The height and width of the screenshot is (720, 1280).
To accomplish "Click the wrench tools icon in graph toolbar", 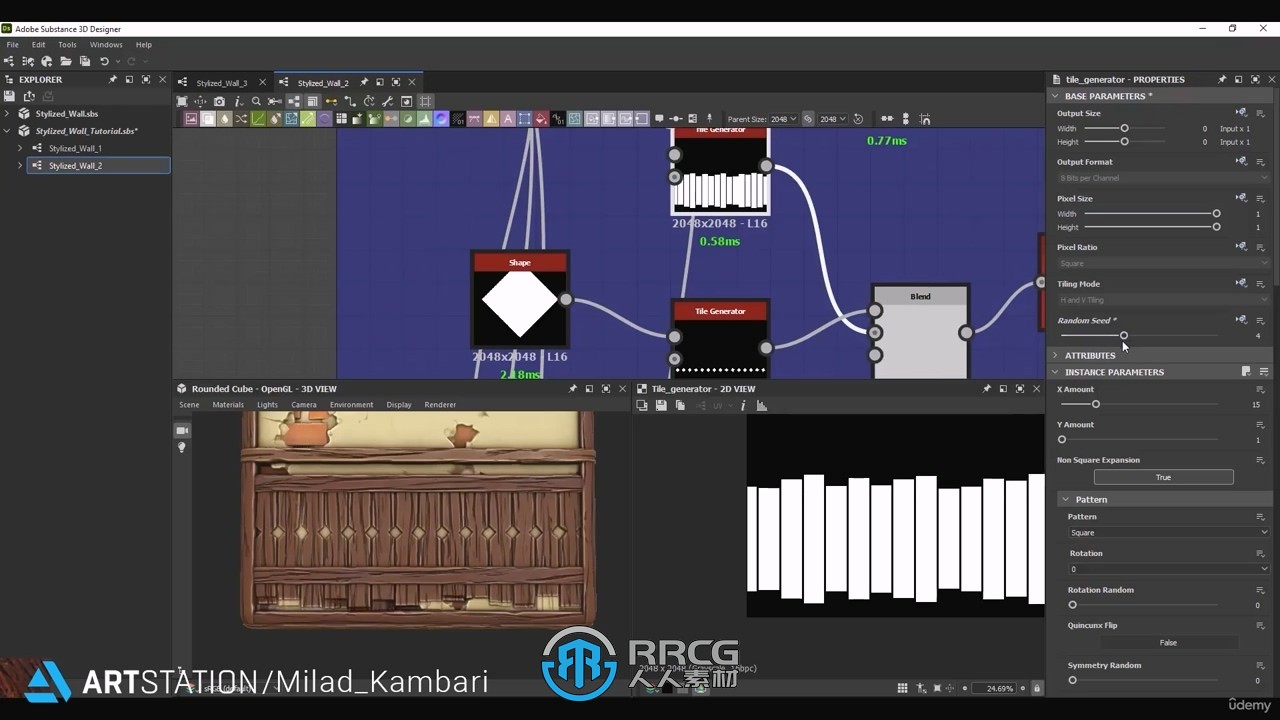I will click(x=388, y=101).
